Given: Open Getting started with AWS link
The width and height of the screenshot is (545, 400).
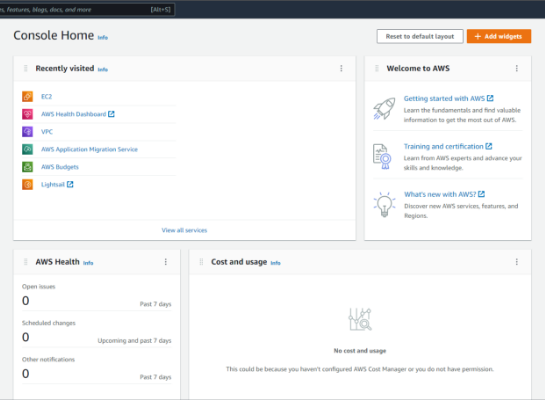Looking at the screenshot, I should coord(444,98).
